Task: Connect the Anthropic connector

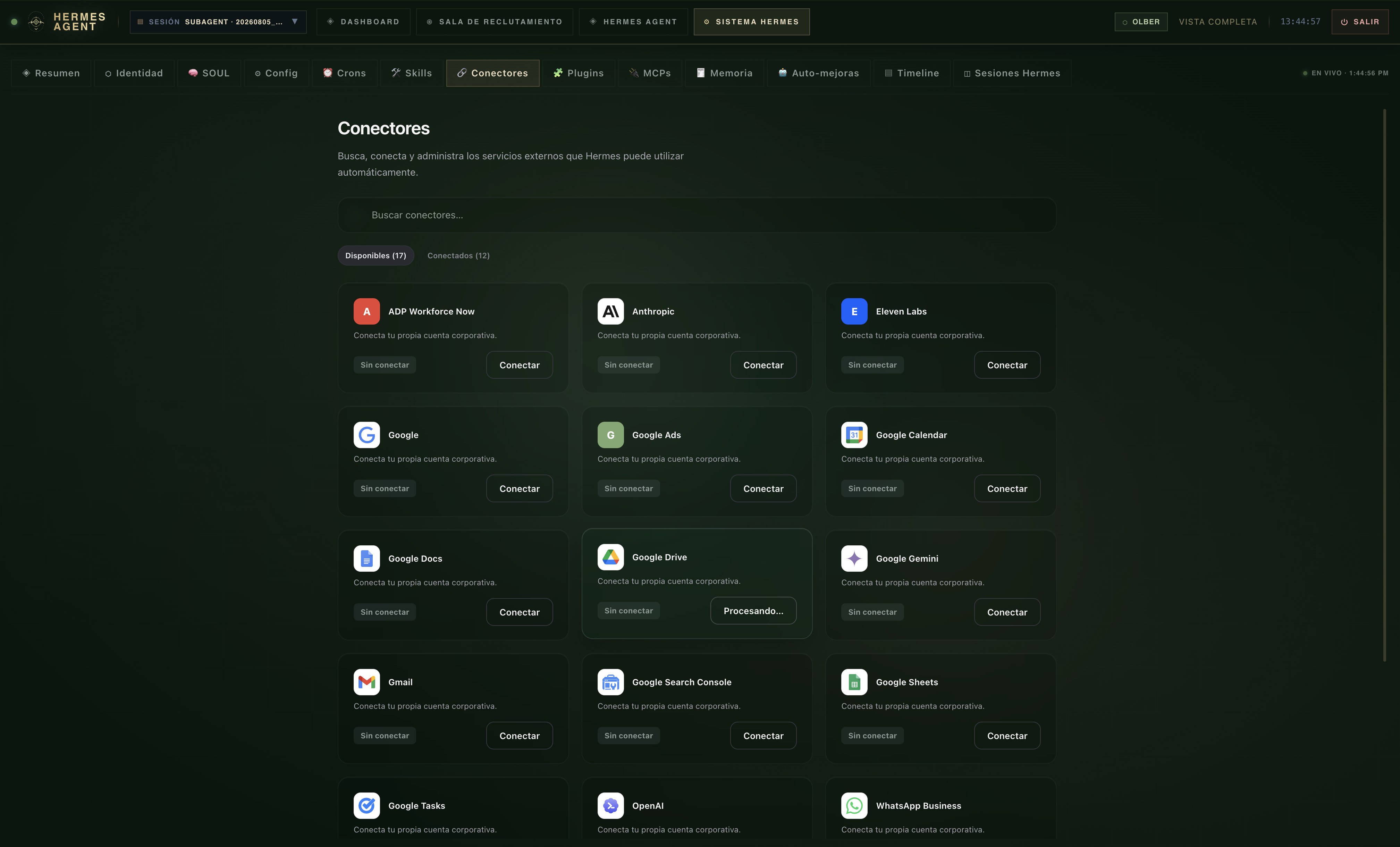Action: 762,365
